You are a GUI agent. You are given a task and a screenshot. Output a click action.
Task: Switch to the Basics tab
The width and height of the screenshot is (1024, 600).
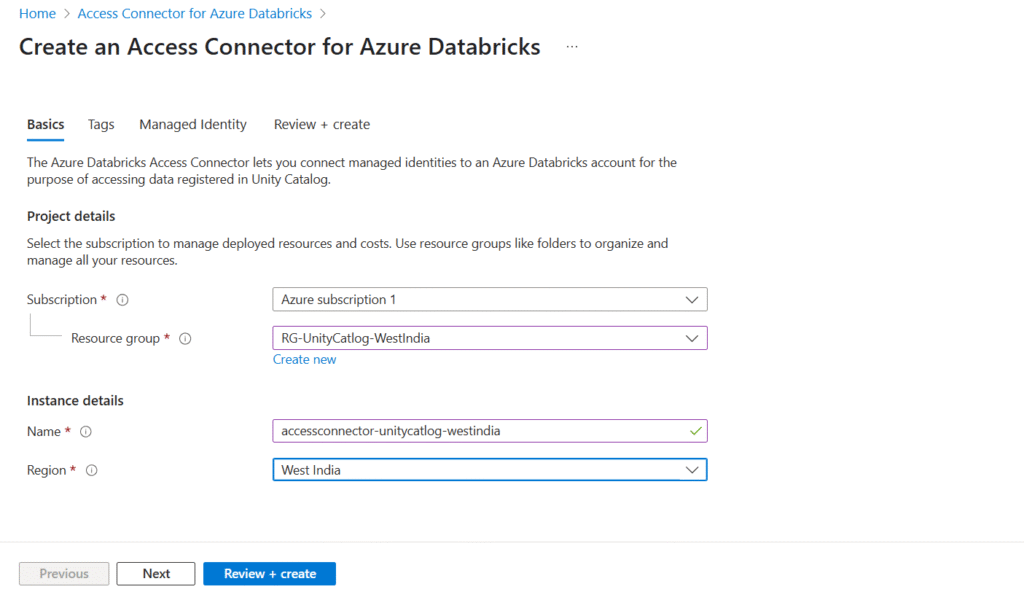[46, 124]
